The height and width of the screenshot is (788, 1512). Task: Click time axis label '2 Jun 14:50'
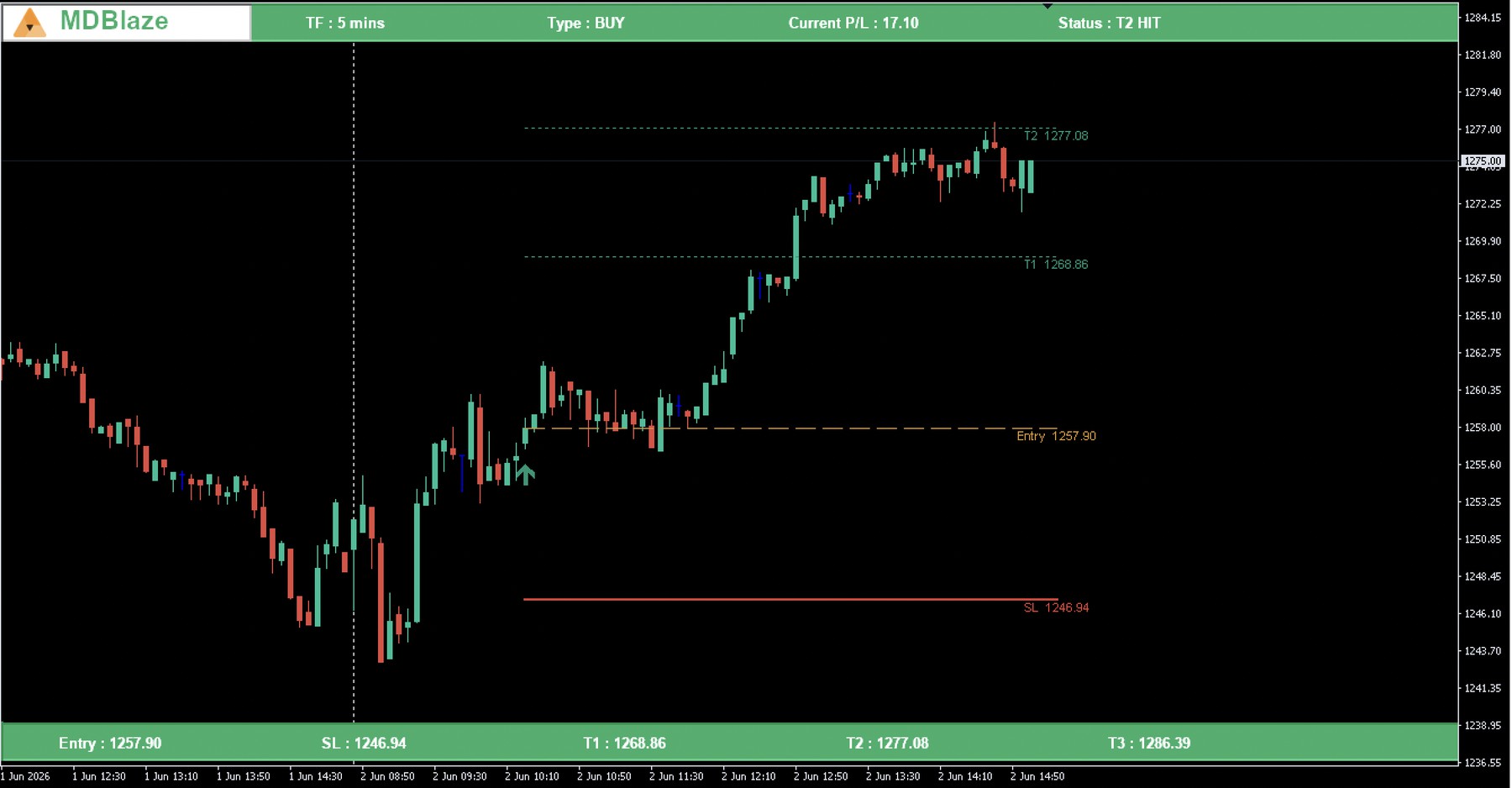pos(1037,776)
